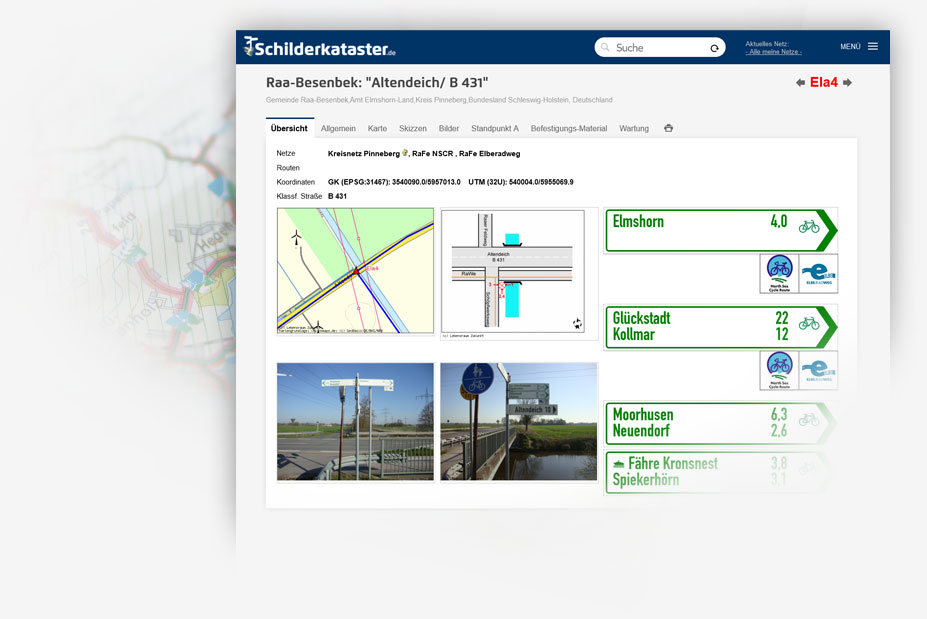
Task: Click the Glückstadt Kollmar direction sign
Action: click(720, 326)
